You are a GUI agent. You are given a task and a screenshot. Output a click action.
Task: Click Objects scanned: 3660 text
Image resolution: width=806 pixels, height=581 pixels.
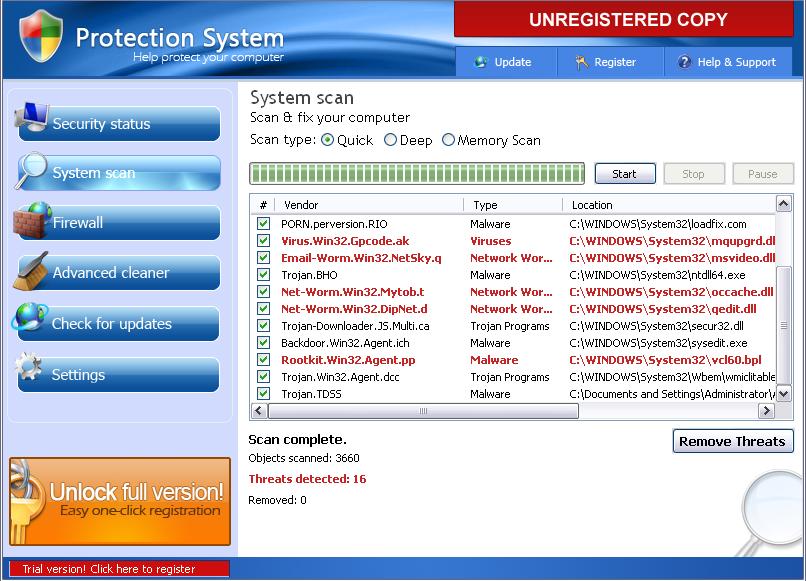pos(304,458)
